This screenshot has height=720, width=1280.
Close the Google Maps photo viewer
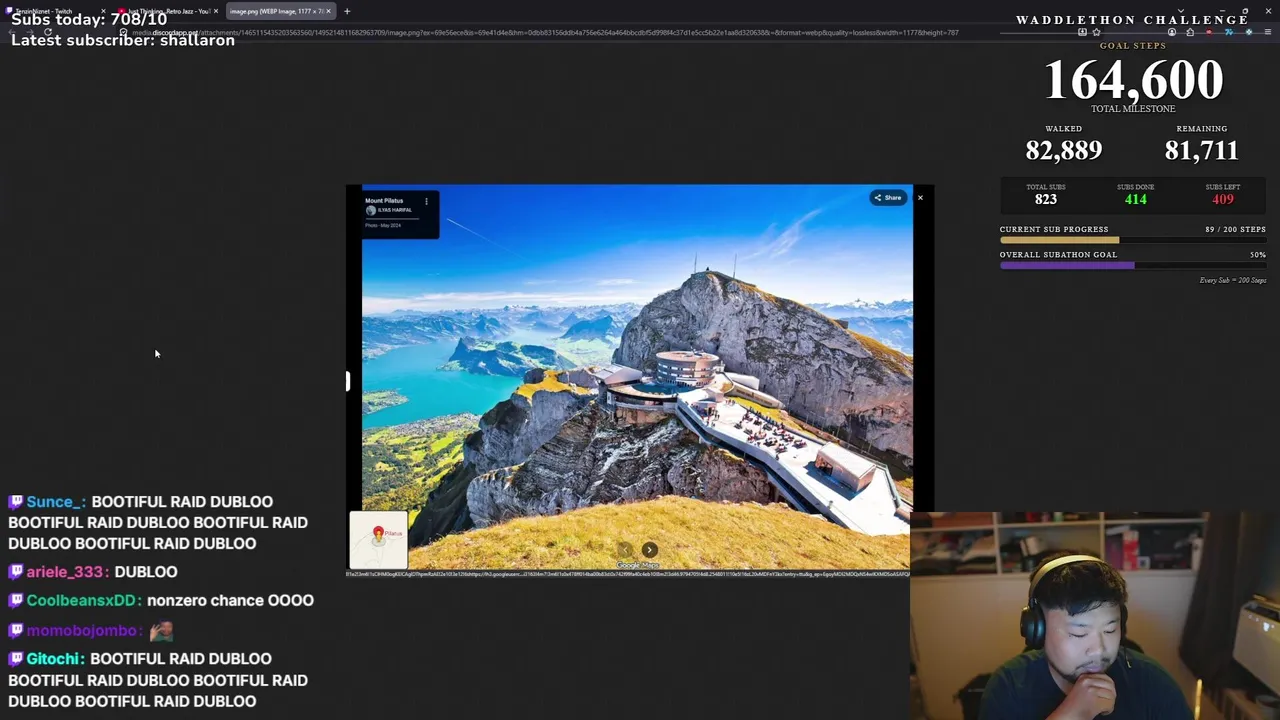pyautogui.click(x=920, y=197)
